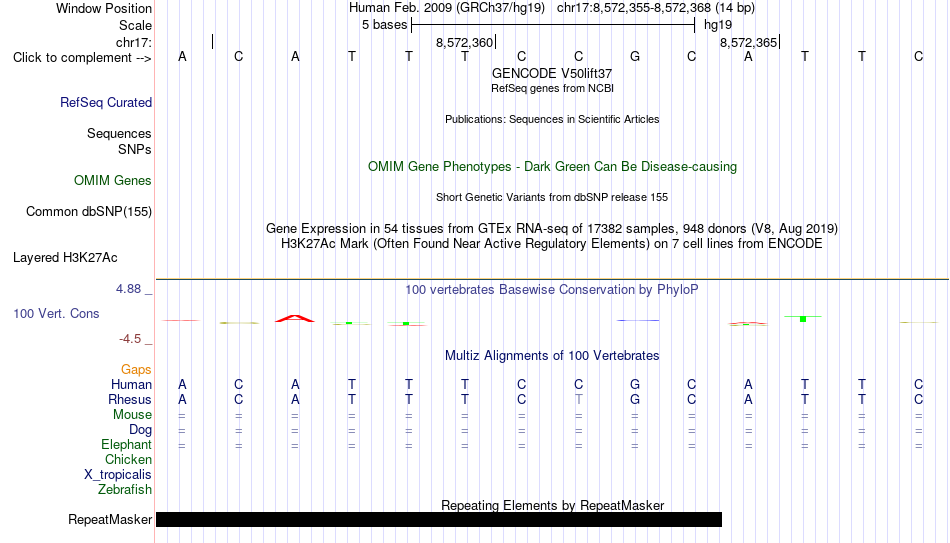The height and width of the screenshot is (543, 950).
Task: Click 'Publications: Sequences in Scientific Articles' title
Action: point(552,119)
